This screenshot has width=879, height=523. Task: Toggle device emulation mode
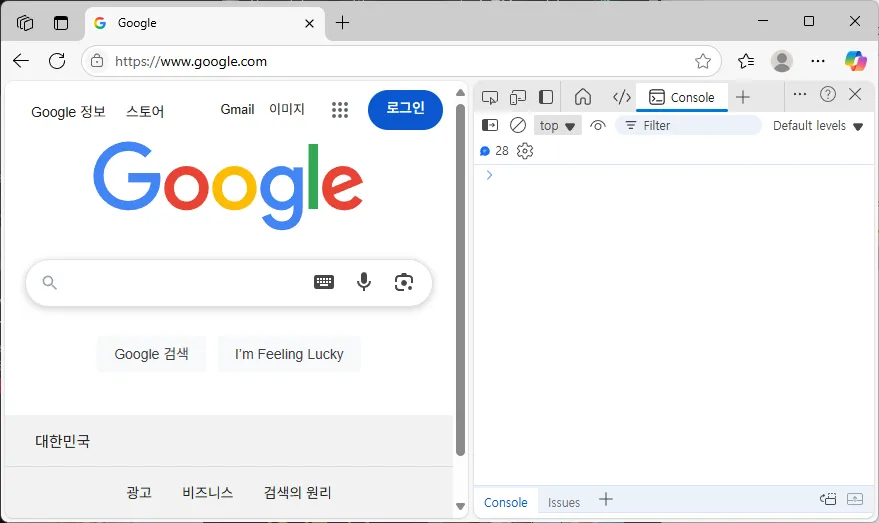click(517, 98)
